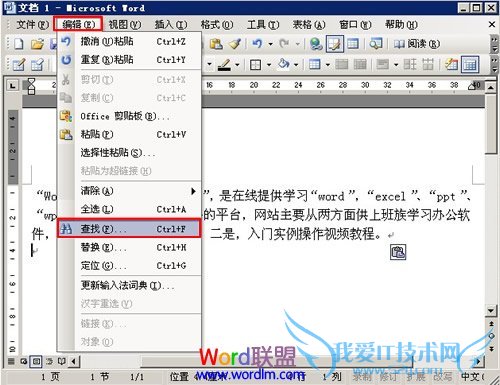Click the Outside Border icon
The image size is (500, 385).
coord(255,64)
